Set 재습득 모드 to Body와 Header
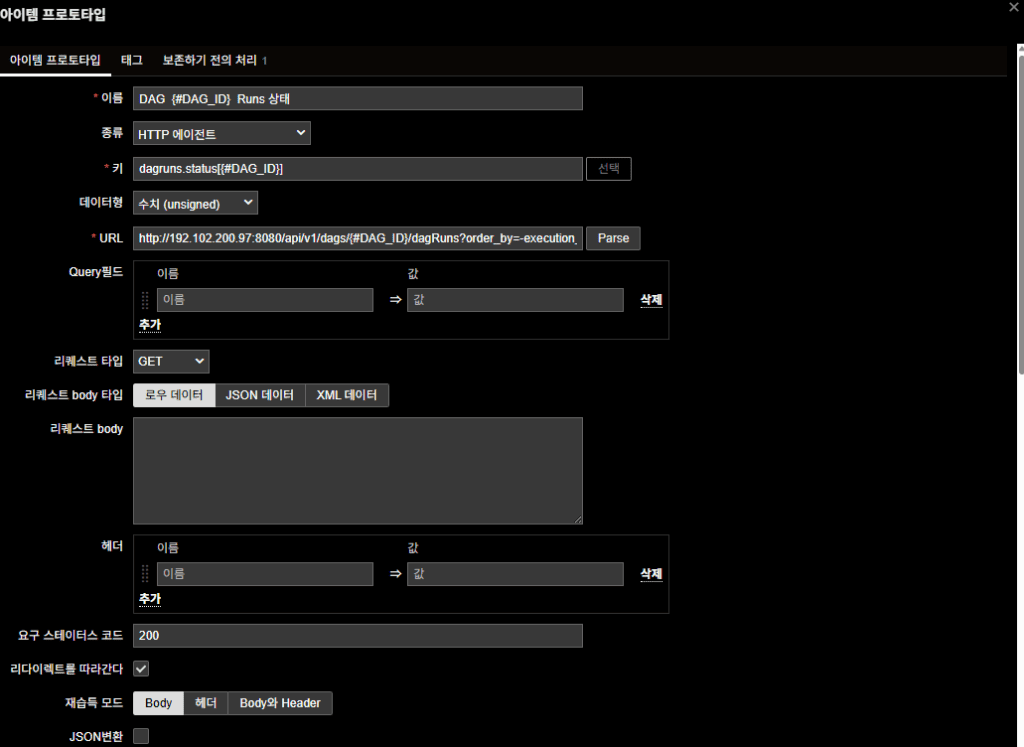1024x747 pixels. point(280,703)
